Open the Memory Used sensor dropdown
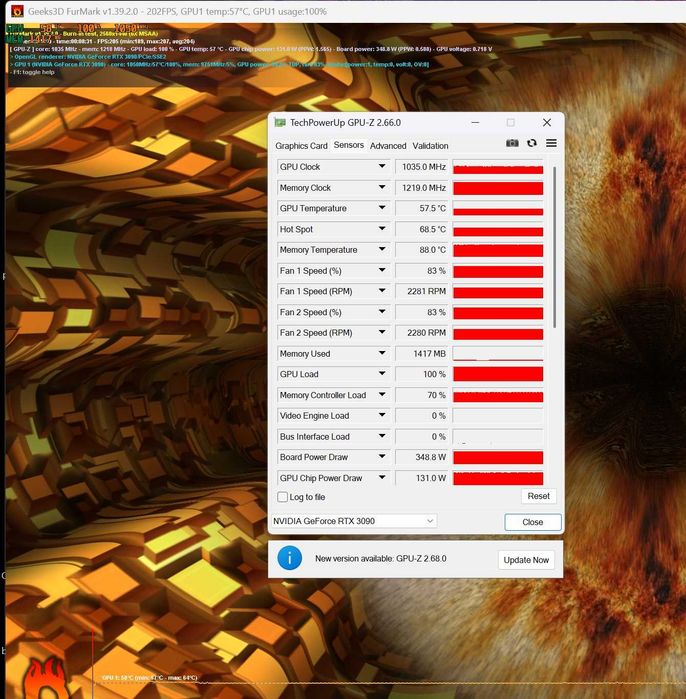This screenshot has width=686, height=699. pyautogui.click(x=382, y=353)
